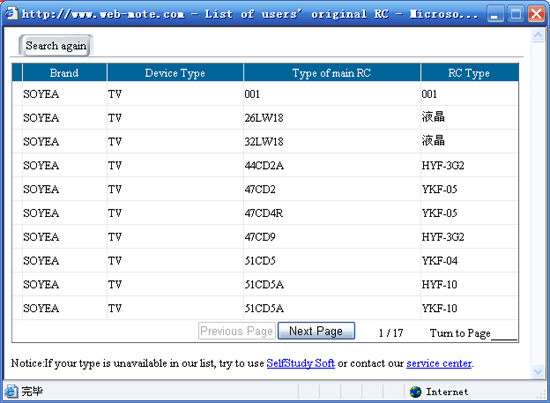Image resolution: width=550 pixels, height=403 pixels.
Task: Click the Internet zone globe icon
Action: (415, 392)
